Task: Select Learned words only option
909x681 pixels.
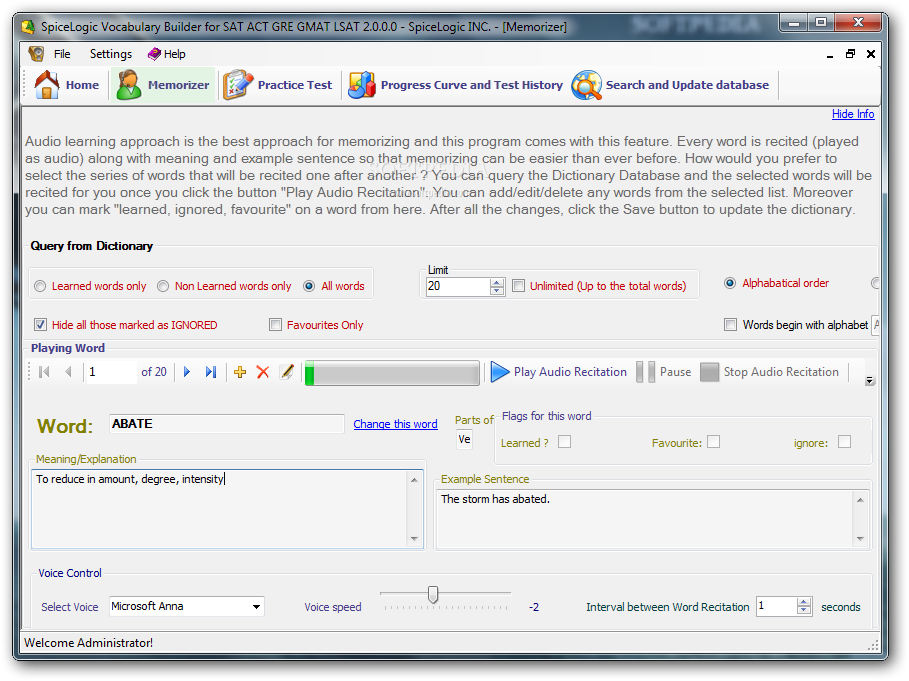Action: click(x=90, y=286)
